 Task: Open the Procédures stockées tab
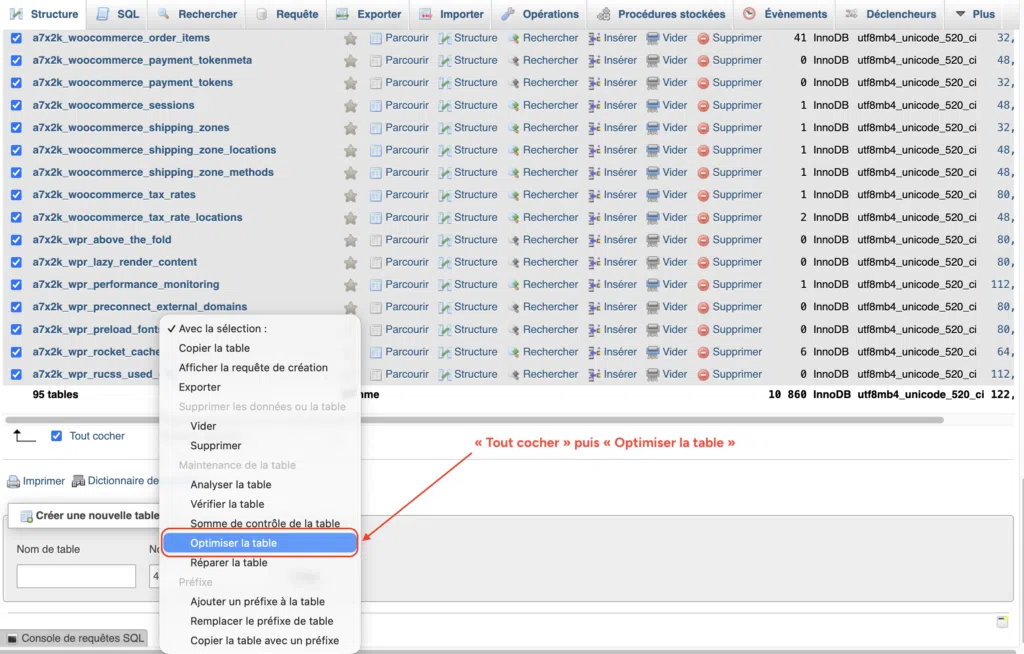[x=662, y=14]
